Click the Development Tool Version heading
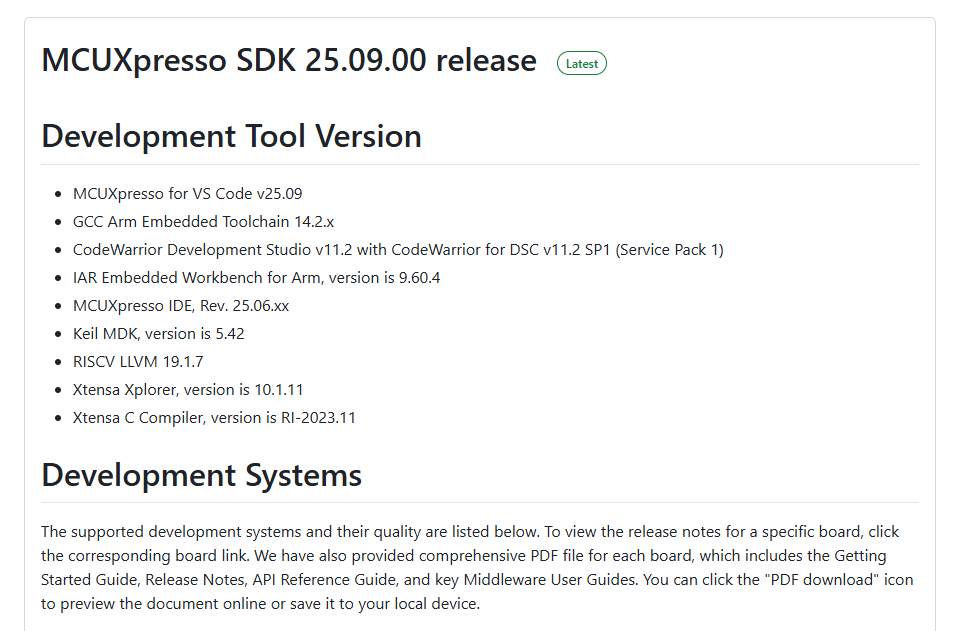This screenshot has width=970, height=631. (231, 136)
